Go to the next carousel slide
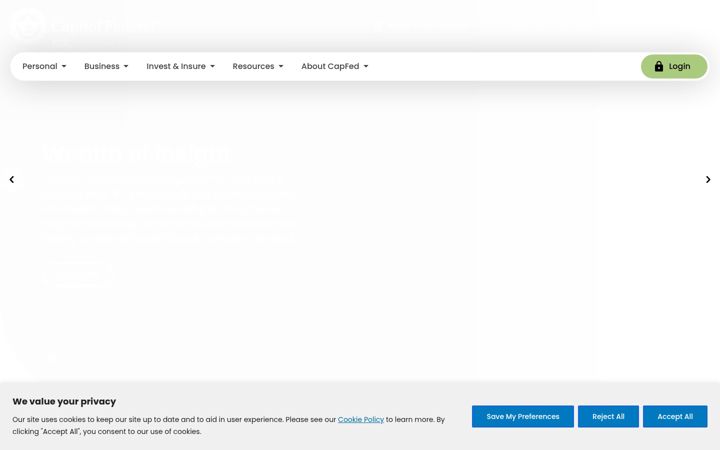This screenshot has height=450, width=720. pyautogui.click(x=708, y=180)
